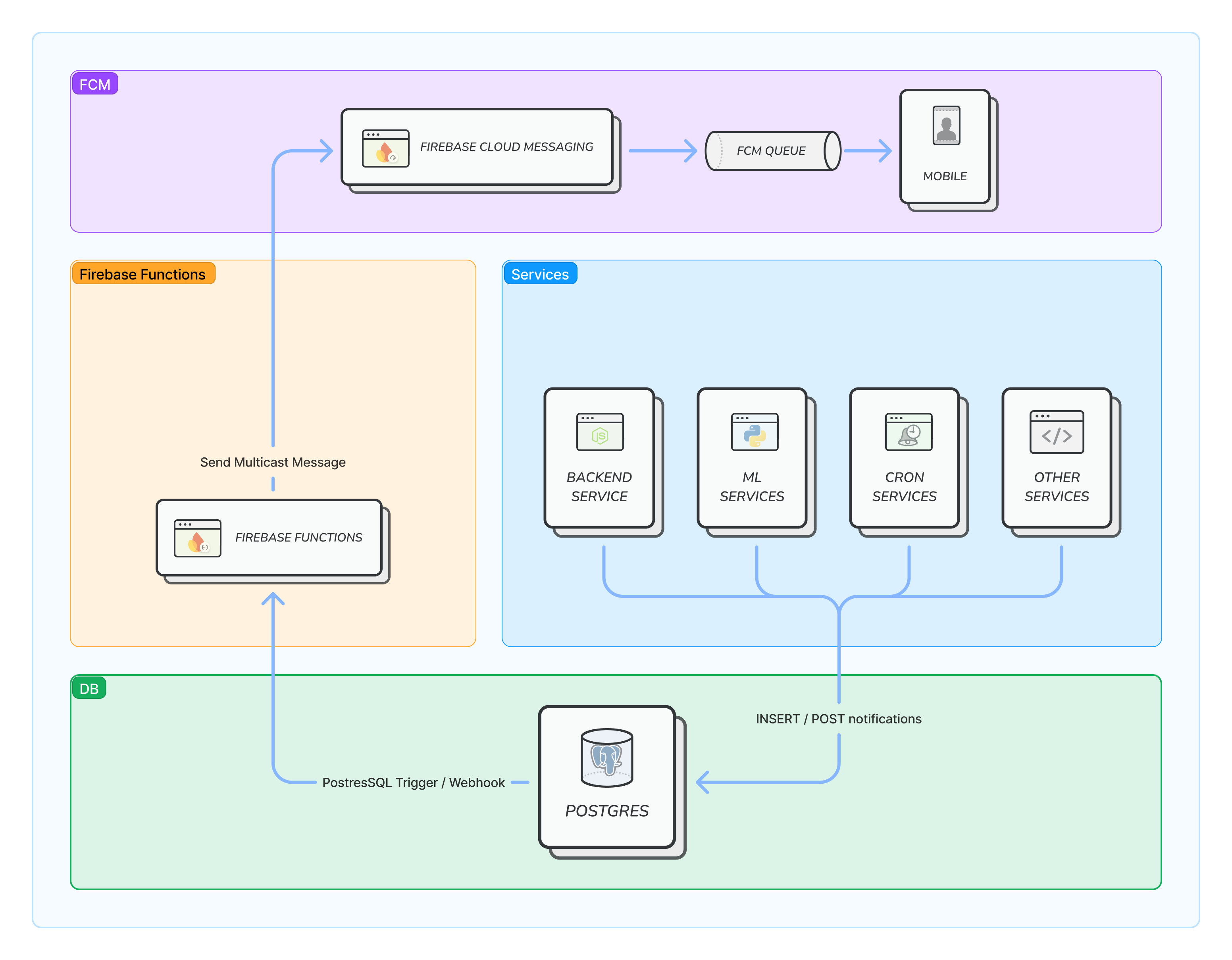Click the Node.js icon in Backend Service
The width and height of the screenshot is (1232, 960).
[x=600, y=432]
